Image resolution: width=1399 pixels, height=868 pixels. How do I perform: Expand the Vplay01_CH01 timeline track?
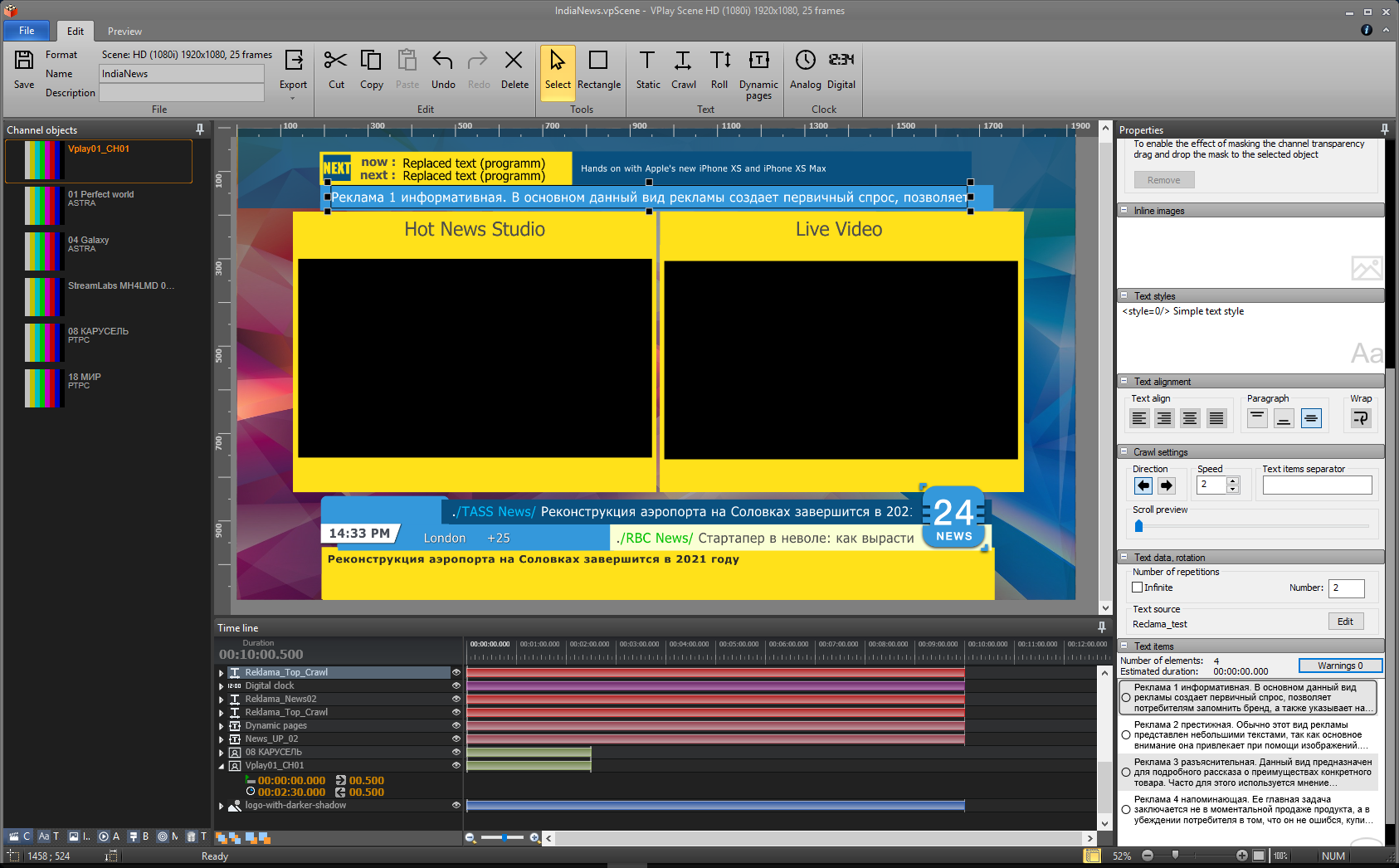coord(220,765)
